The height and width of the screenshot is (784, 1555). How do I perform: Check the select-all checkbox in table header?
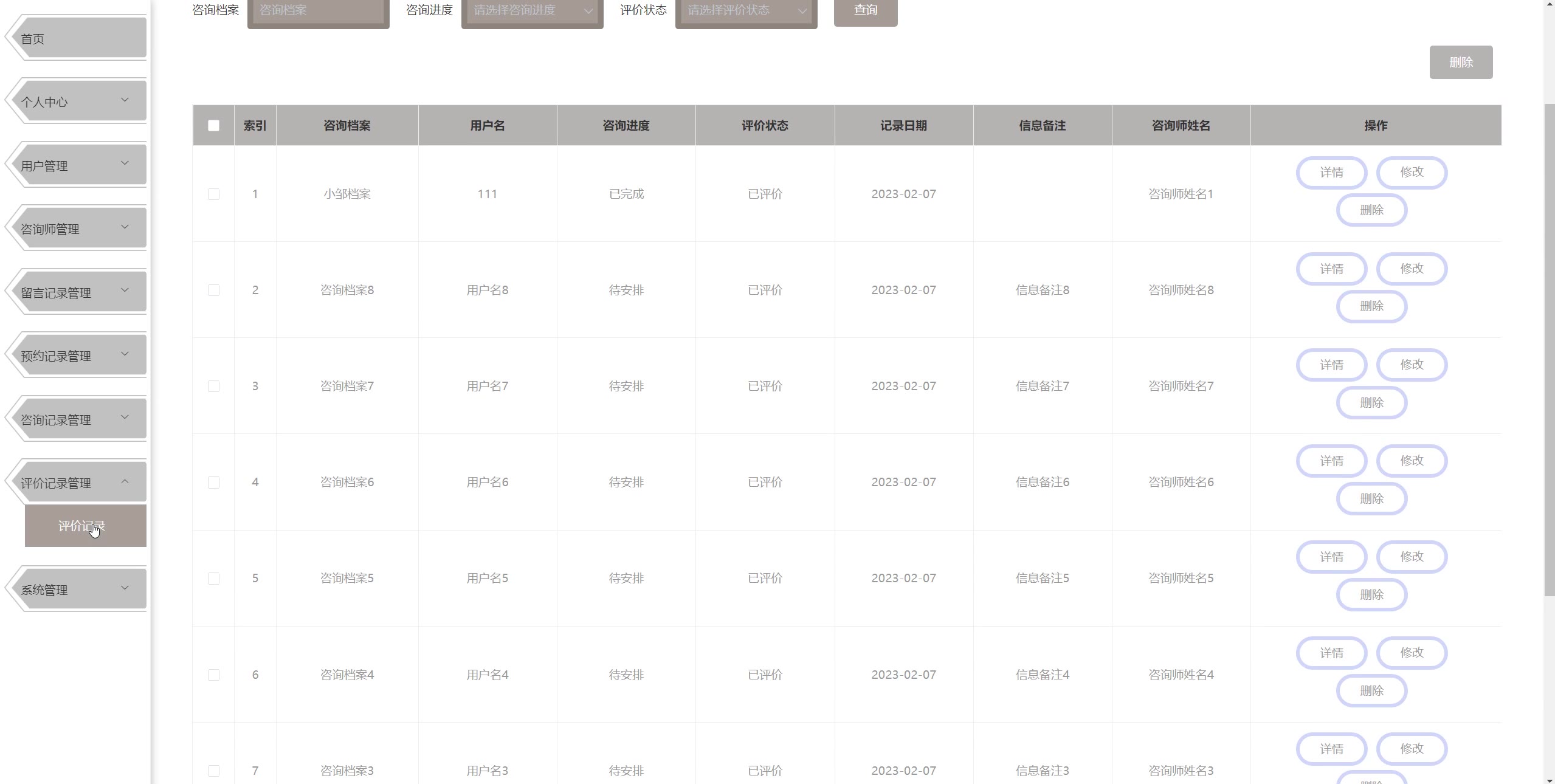(213, 126)
